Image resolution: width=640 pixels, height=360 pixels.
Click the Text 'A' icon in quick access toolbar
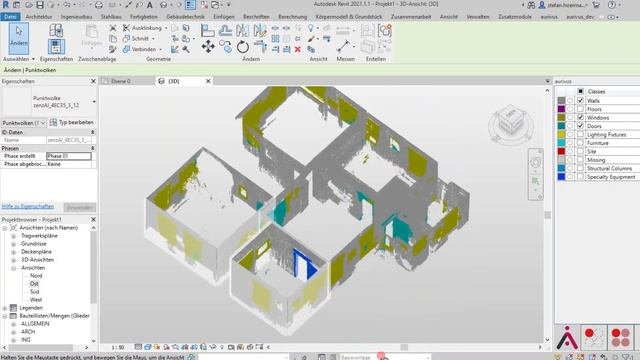(150, 5)
